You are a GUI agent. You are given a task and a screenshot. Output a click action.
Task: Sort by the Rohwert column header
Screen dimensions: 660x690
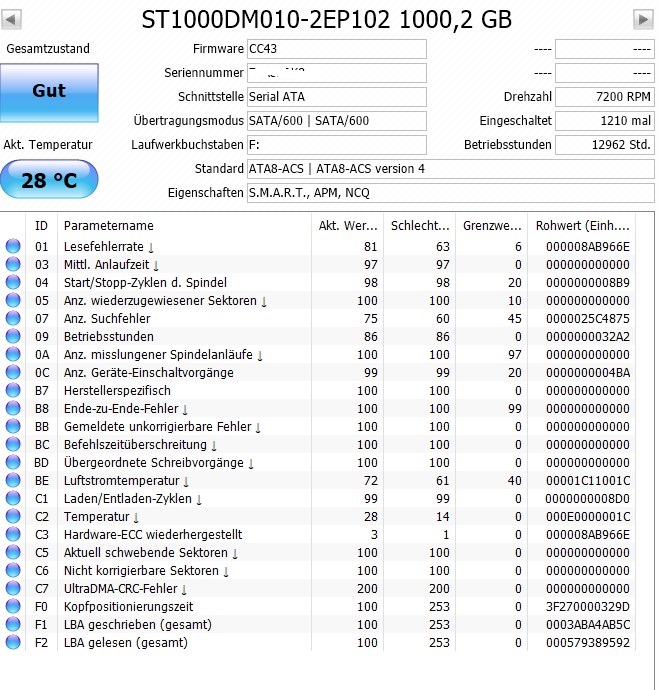point(582,226)
